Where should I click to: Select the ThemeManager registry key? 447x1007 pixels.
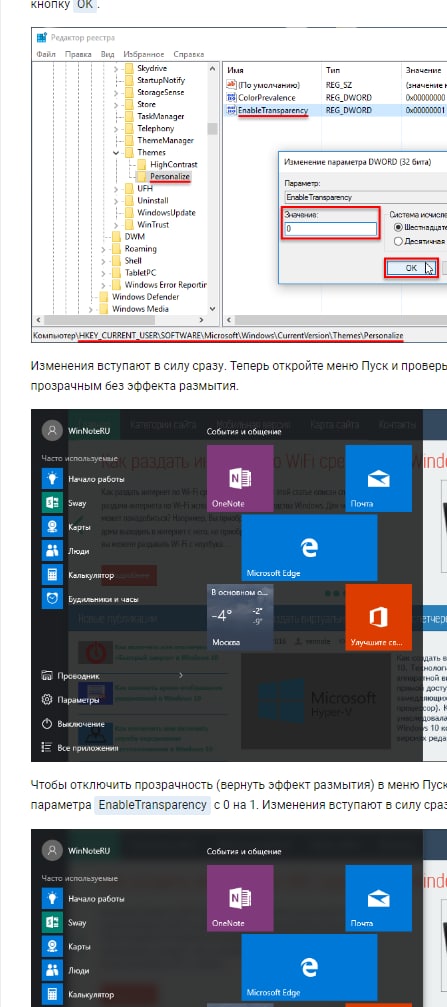165,140
